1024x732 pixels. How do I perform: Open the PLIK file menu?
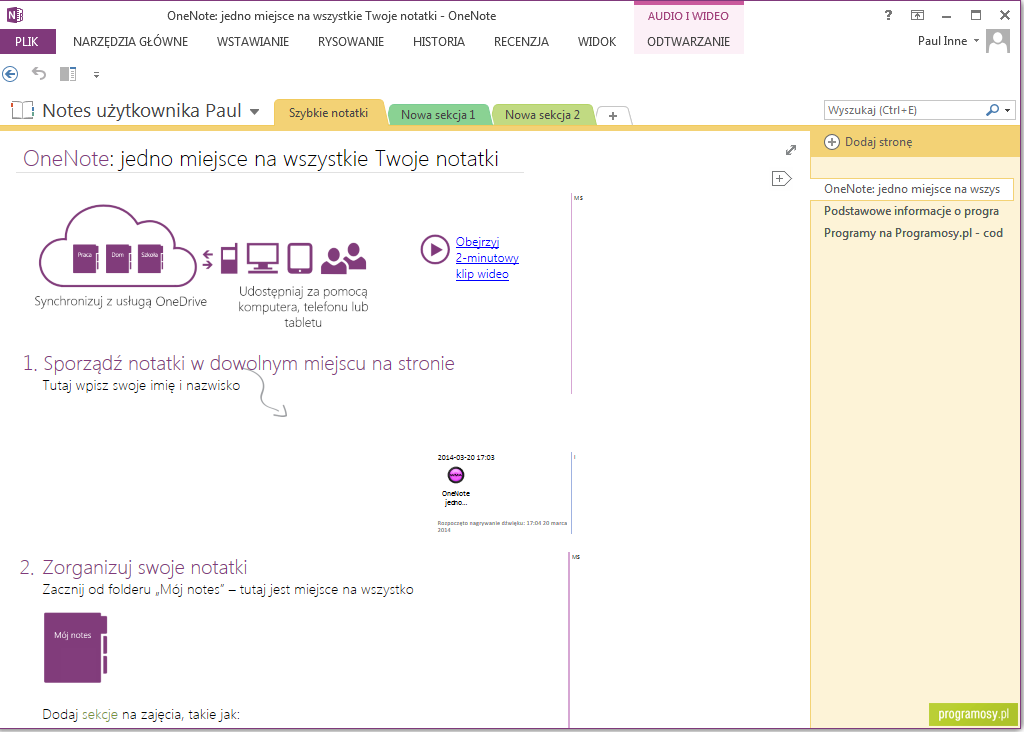click(x=27, y=42)
